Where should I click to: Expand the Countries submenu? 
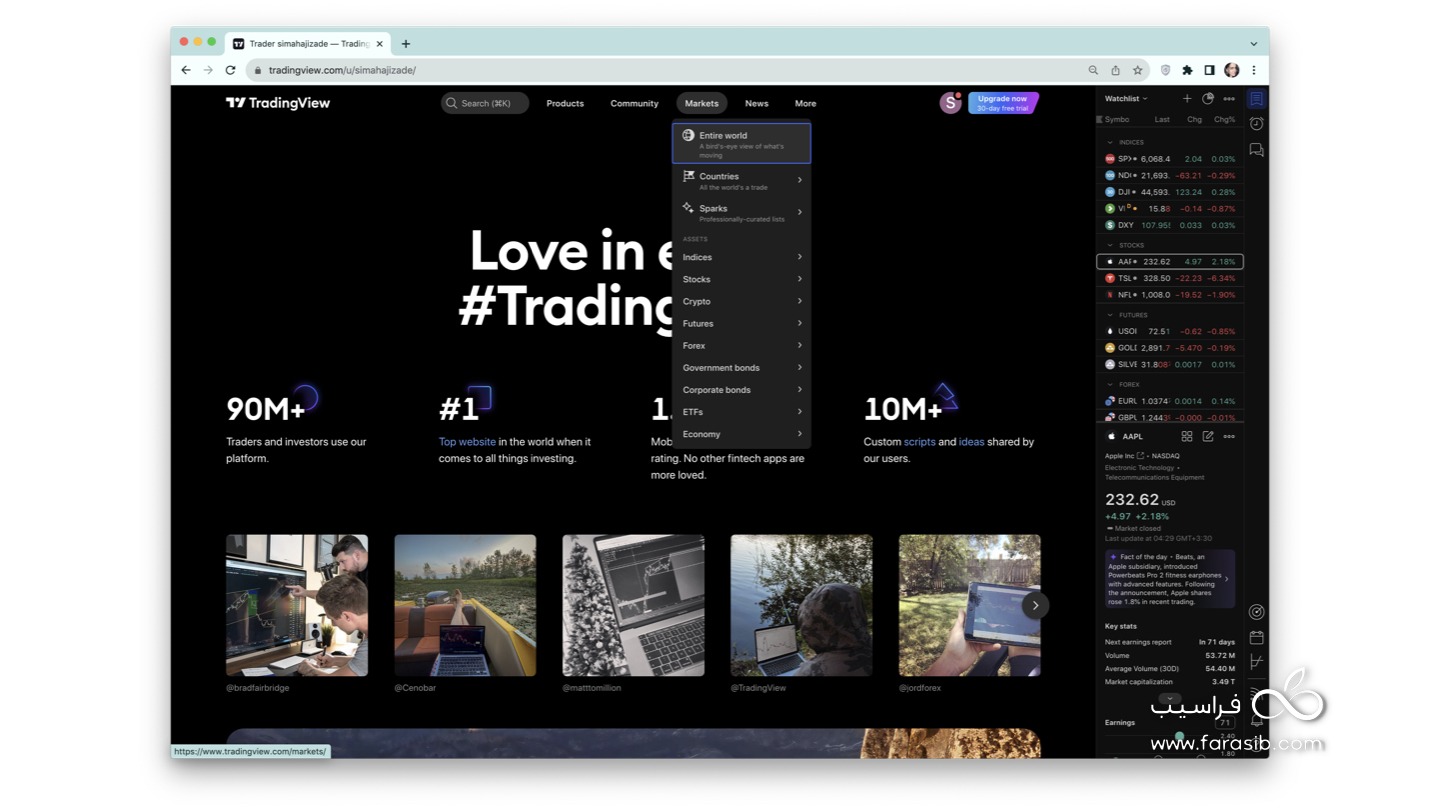click(x=800, y=180)
